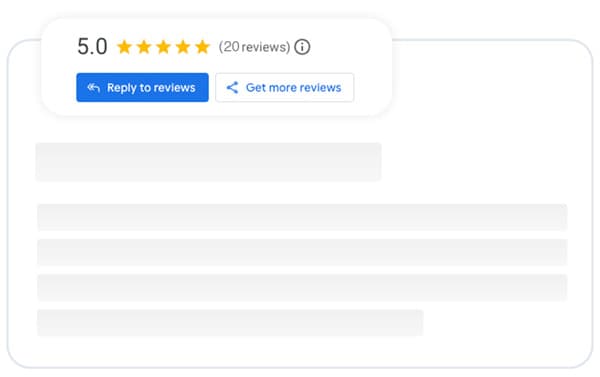Click the first full-width gray placeholder line
600x377 pixels.
coord(302,217)
